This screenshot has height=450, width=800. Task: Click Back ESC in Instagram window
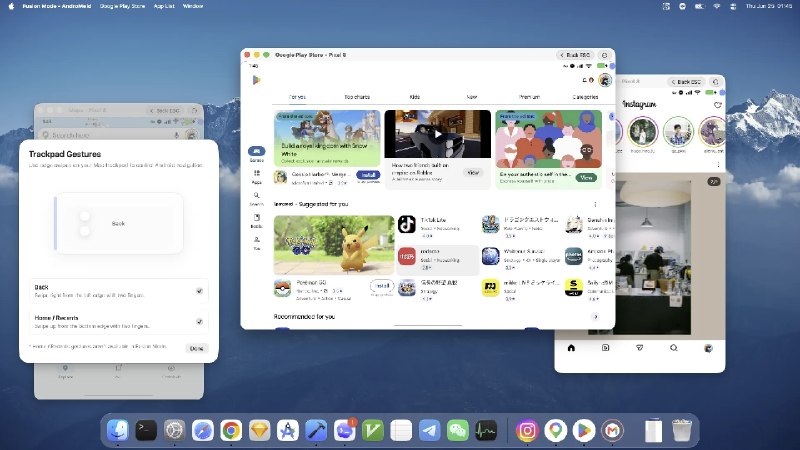[686, 82]
